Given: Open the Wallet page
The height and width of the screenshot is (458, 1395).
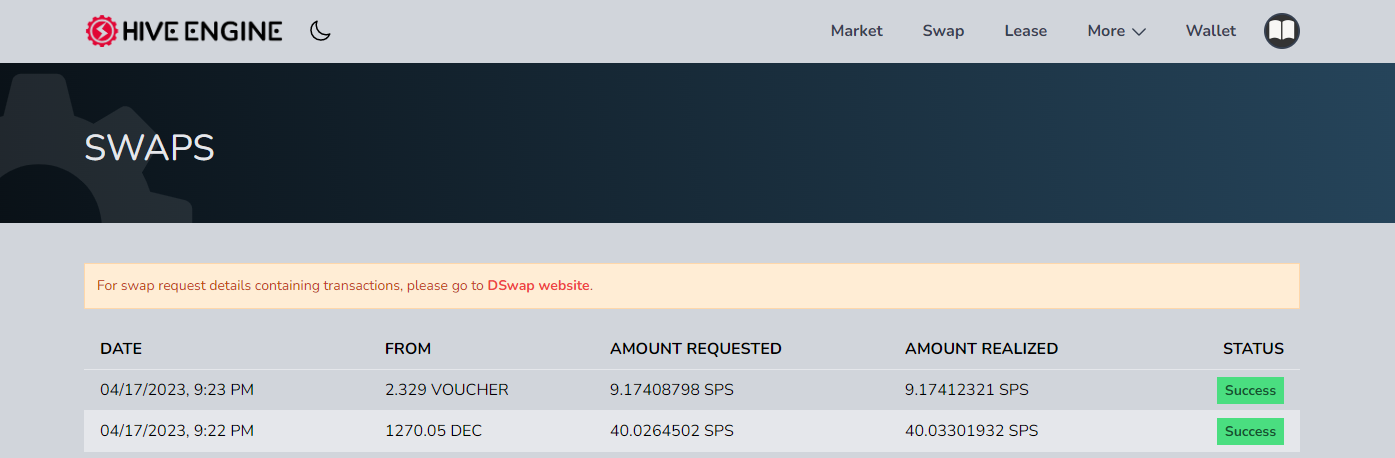Looking at the screenshot, I should [1210, 31].
